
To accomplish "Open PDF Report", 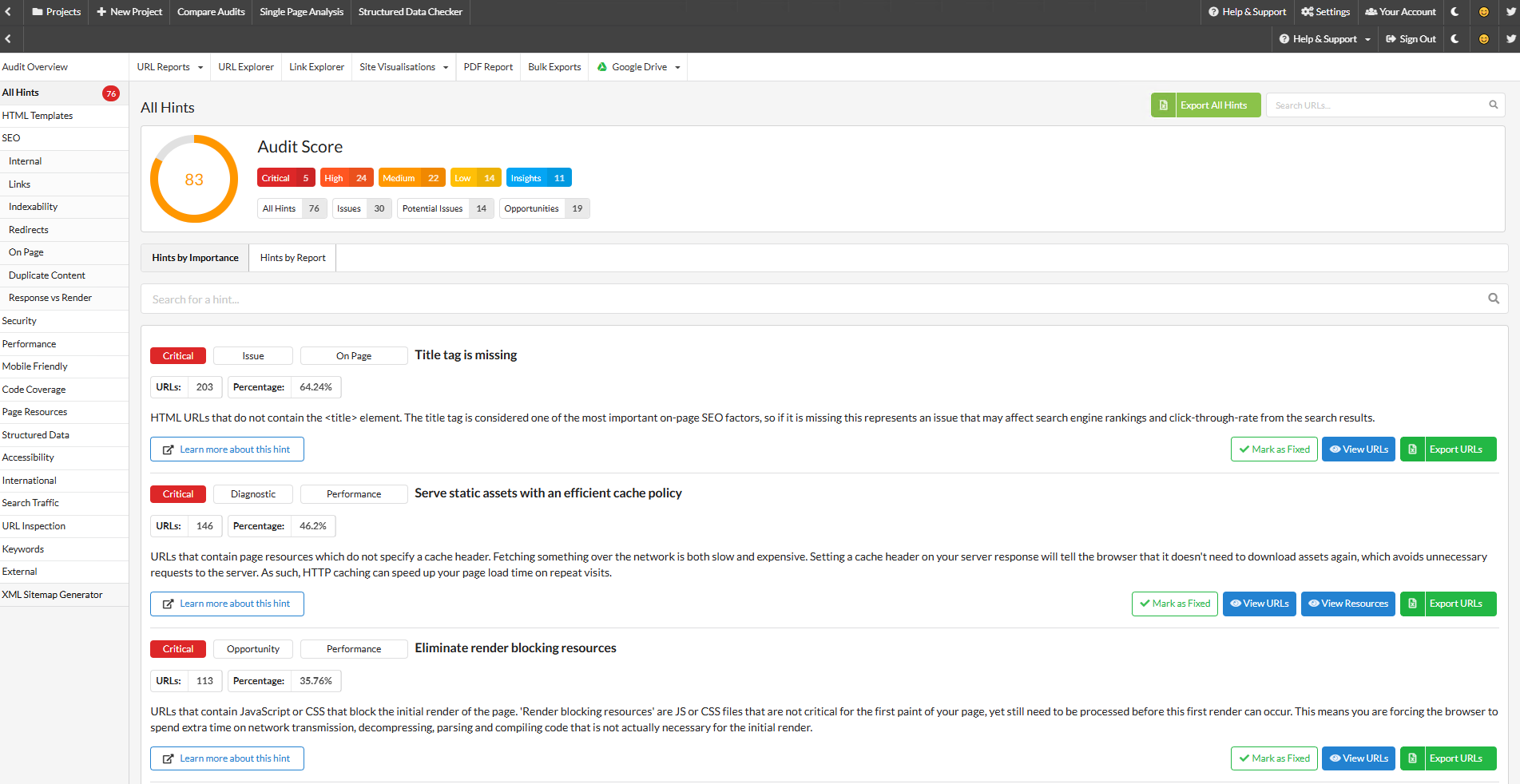I will coord(488,67).
